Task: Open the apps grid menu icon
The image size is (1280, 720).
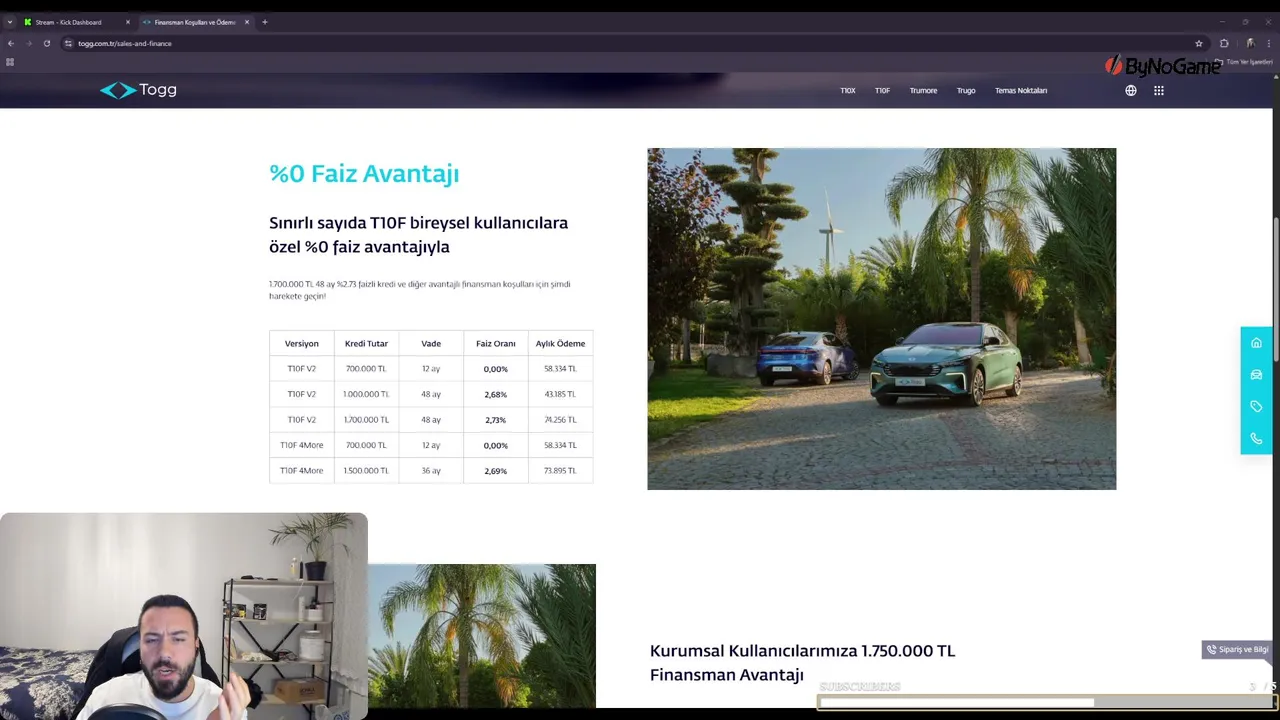Action: (1159, 90)
